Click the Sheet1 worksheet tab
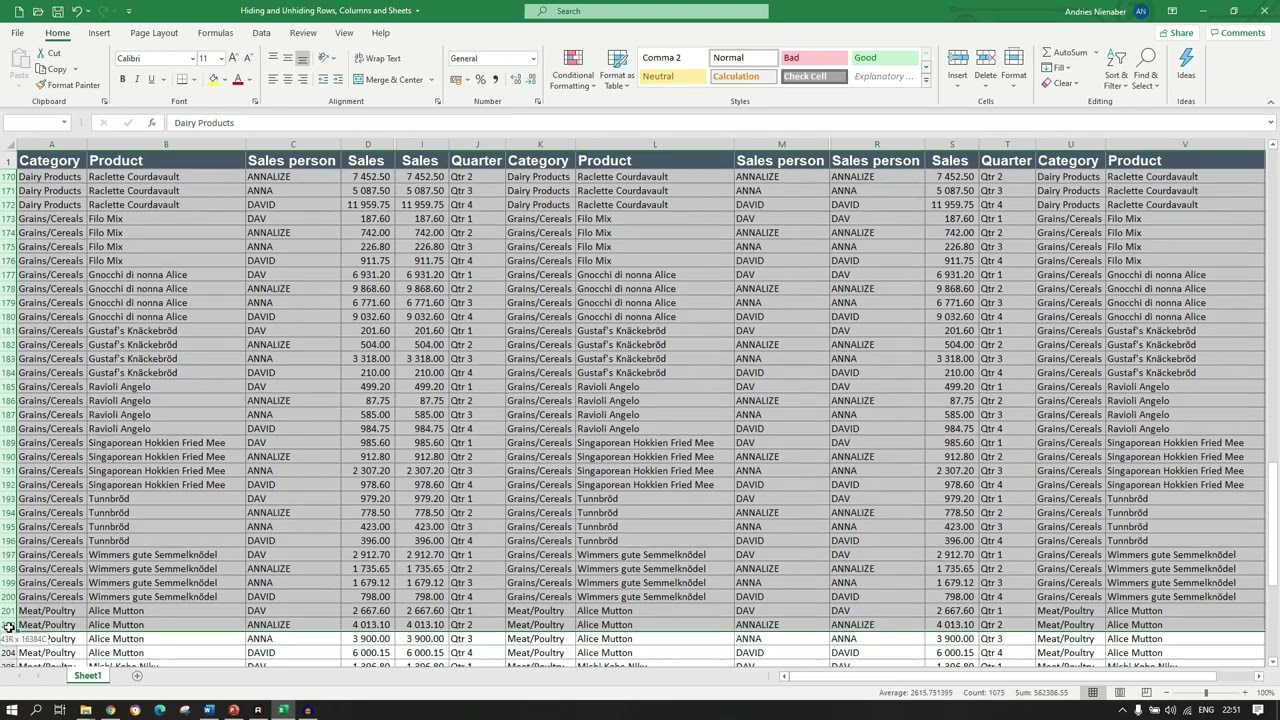Screen dimensions: 1280x720 click(x=87, y=676)
